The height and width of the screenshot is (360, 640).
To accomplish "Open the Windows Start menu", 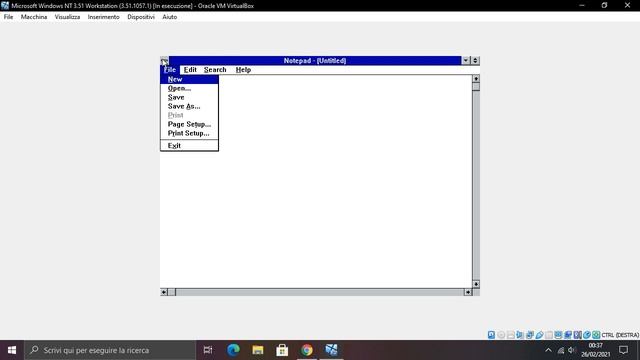I will [x=12, y=350].
